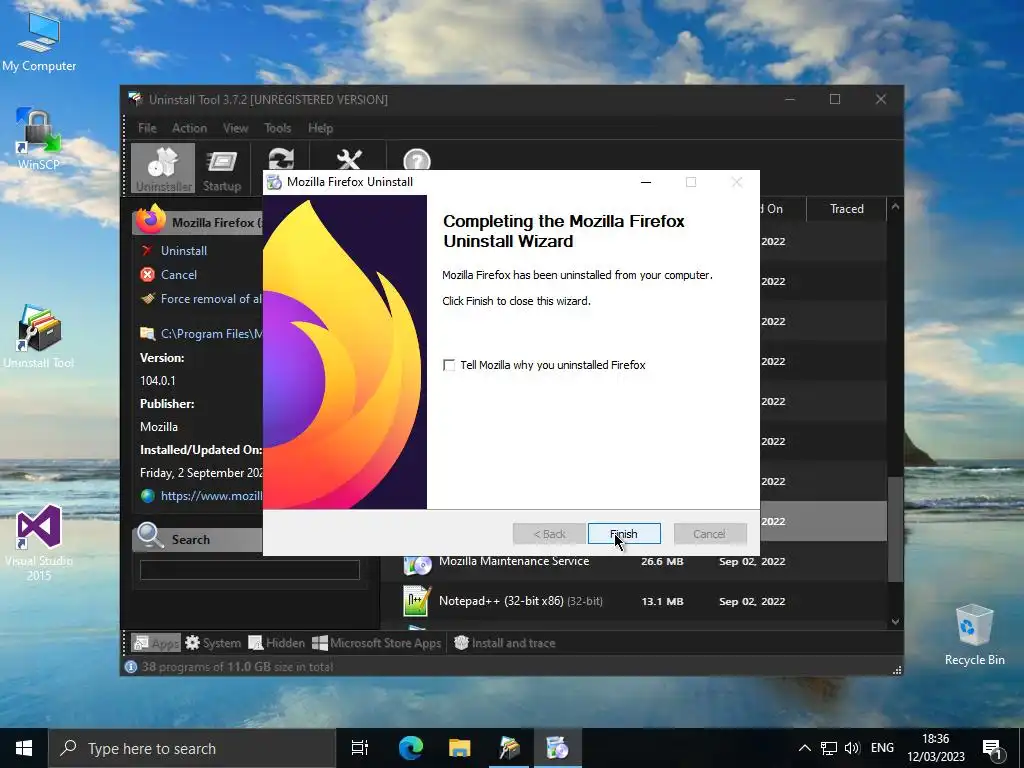
Task: Select the Notepad++ (32-bit x86) row
Action: point(633,601)
